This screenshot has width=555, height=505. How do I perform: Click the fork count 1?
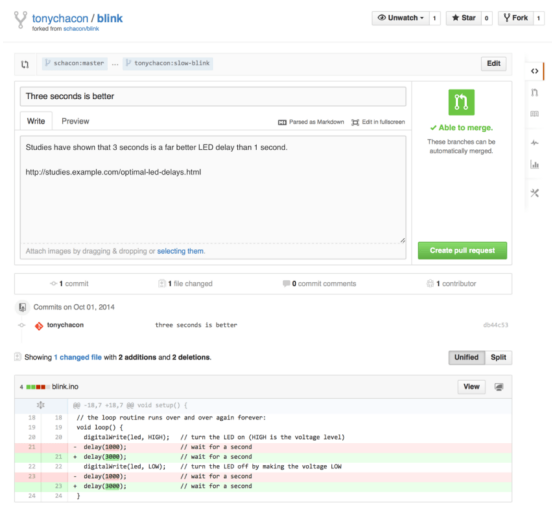coord(539,18)
